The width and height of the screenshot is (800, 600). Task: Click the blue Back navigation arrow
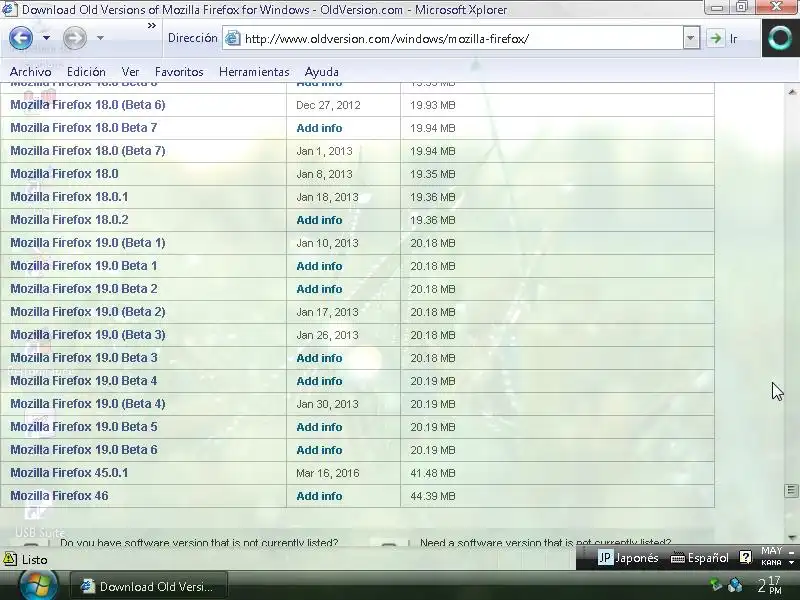pyautogui.click(x=21, y=38)
